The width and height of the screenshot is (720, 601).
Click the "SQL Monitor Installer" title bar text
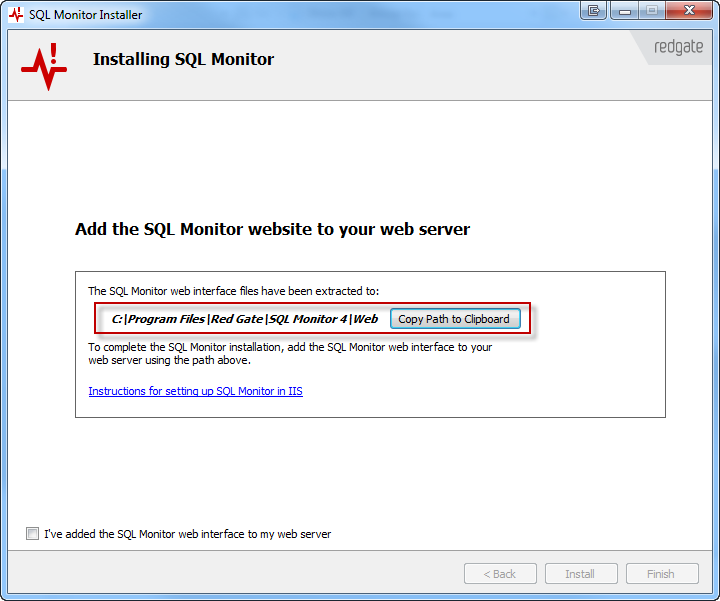click(x=85, y=15)
